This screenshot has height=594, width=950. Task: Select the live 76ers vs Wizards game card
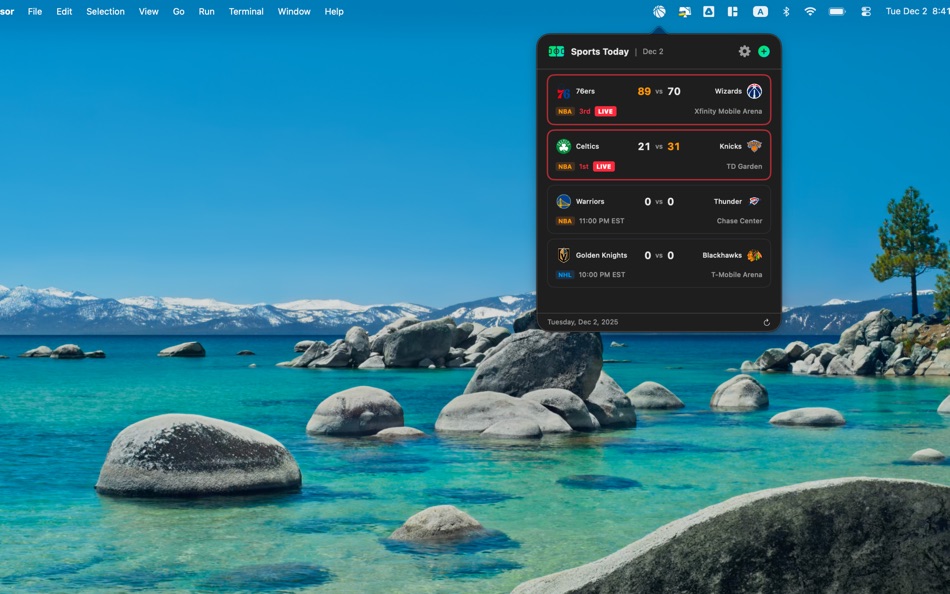658,100
